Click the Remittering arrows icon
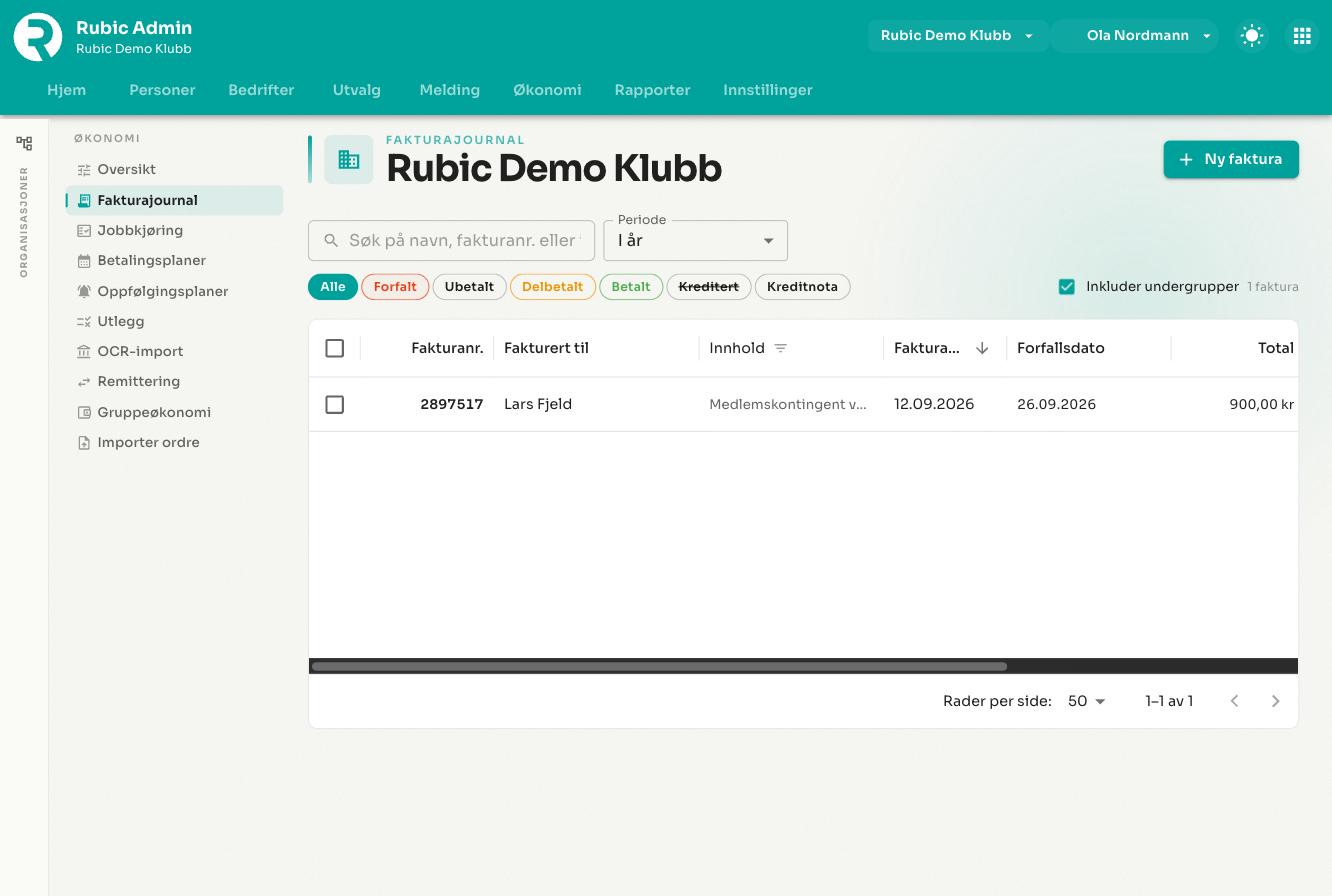This screenshot has height=896, width=1332. click(x=84, y=382)
